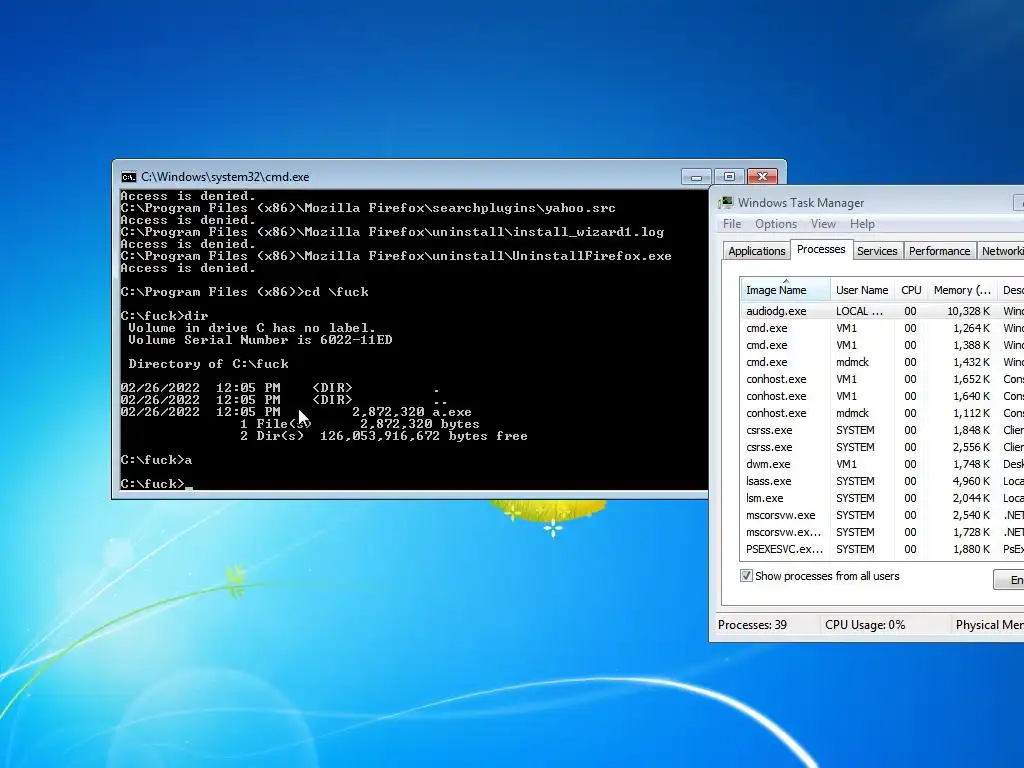Select conhost.exe process using 1,652 K
Screen dimensions: 1024x768
pyautogui.click(x=882, y=379)
